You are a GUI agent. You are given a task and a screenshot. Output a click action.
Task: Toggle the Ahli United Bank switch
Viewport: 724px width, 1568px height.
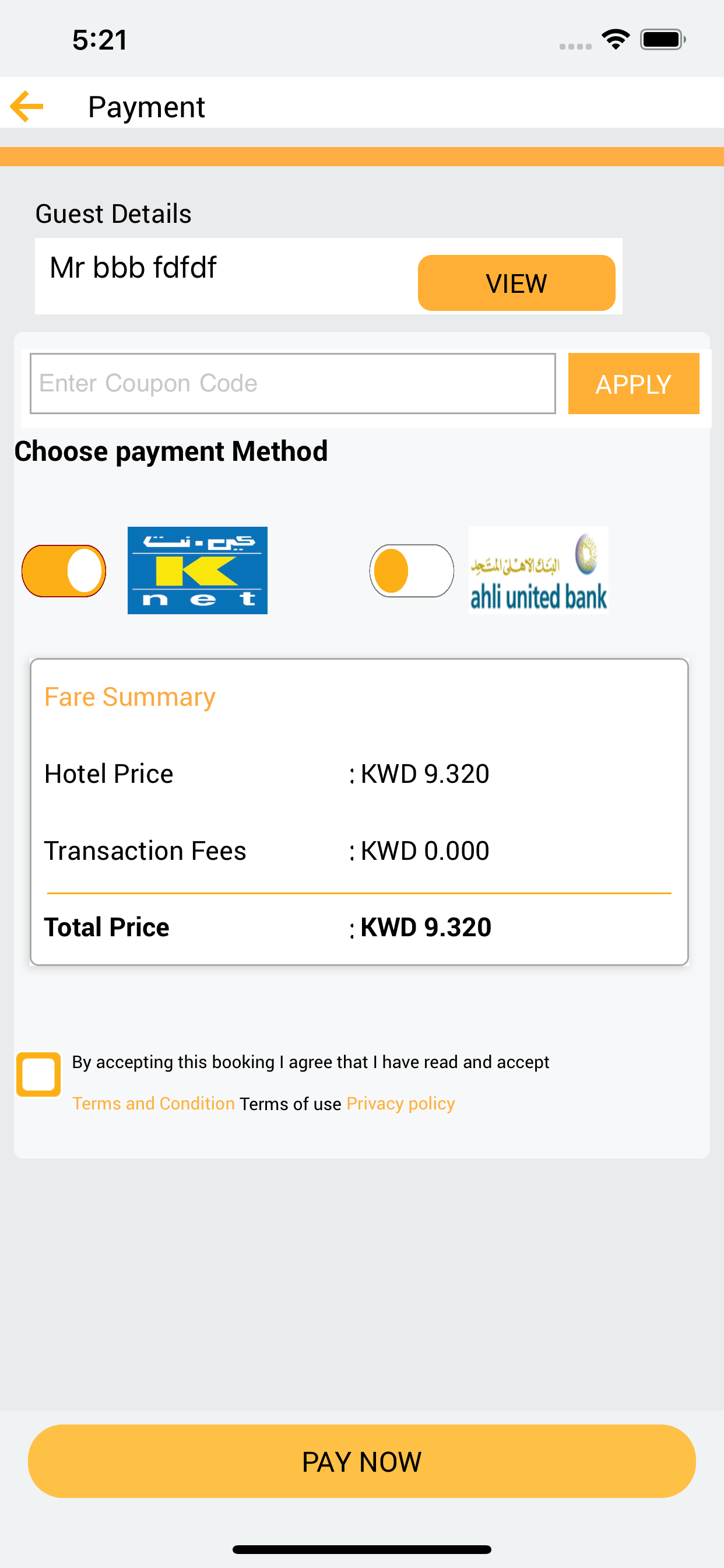[412, 571]
